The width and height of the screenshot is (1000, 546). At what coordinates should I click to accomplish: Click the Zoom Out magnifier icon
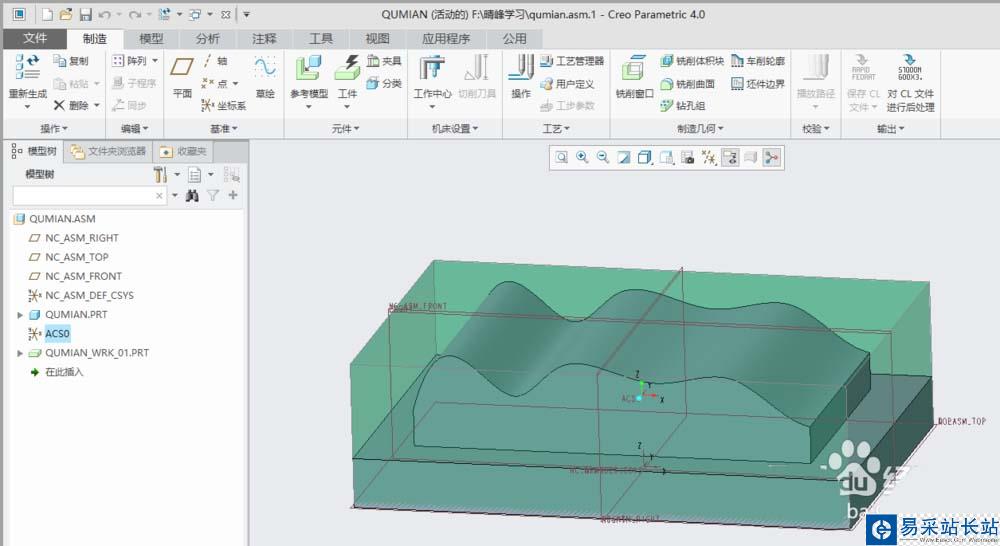[x=603, y=157]
